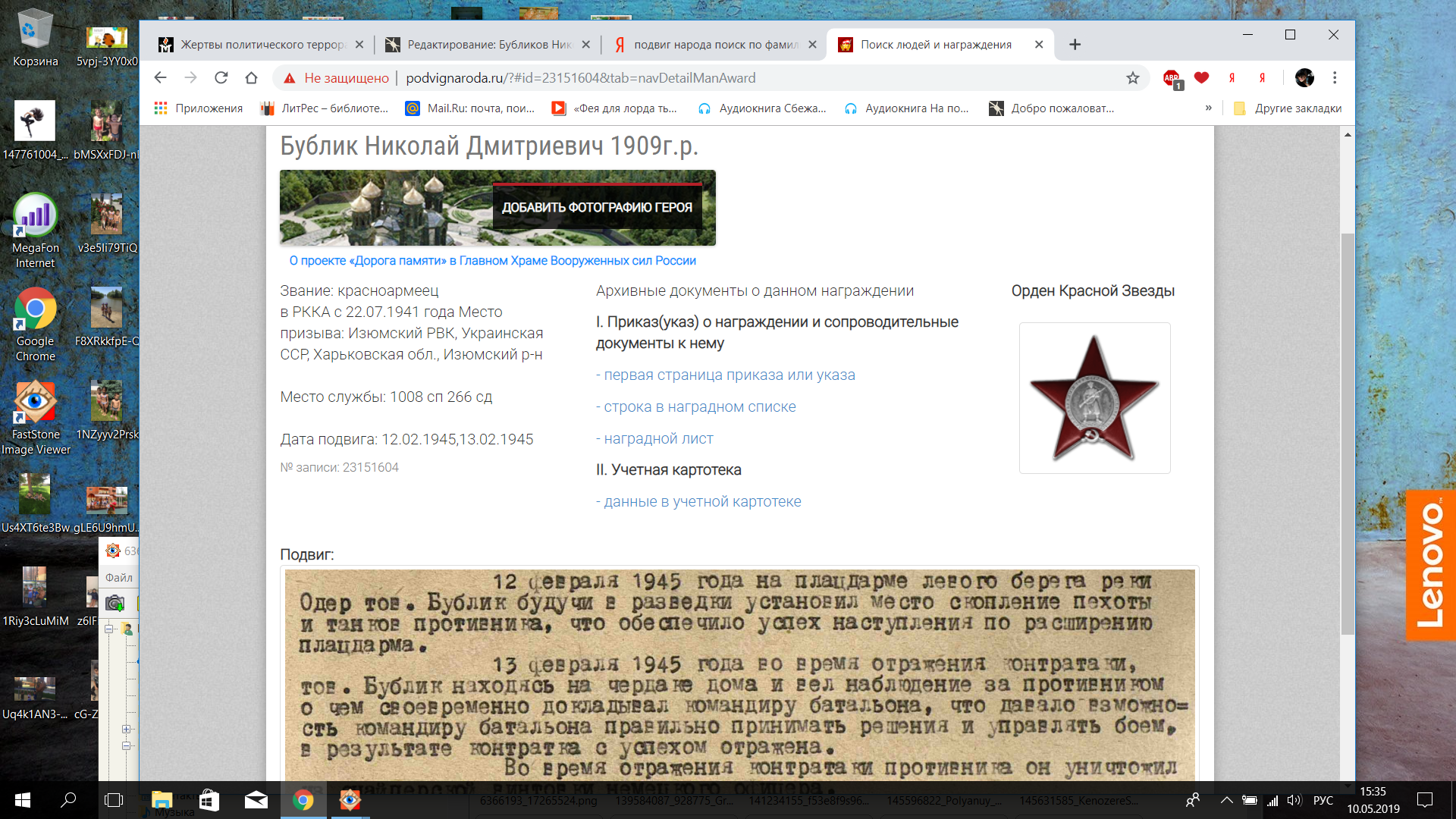
Task: Open первая страница приказа или указа link
Action: (x=729, y=375)
